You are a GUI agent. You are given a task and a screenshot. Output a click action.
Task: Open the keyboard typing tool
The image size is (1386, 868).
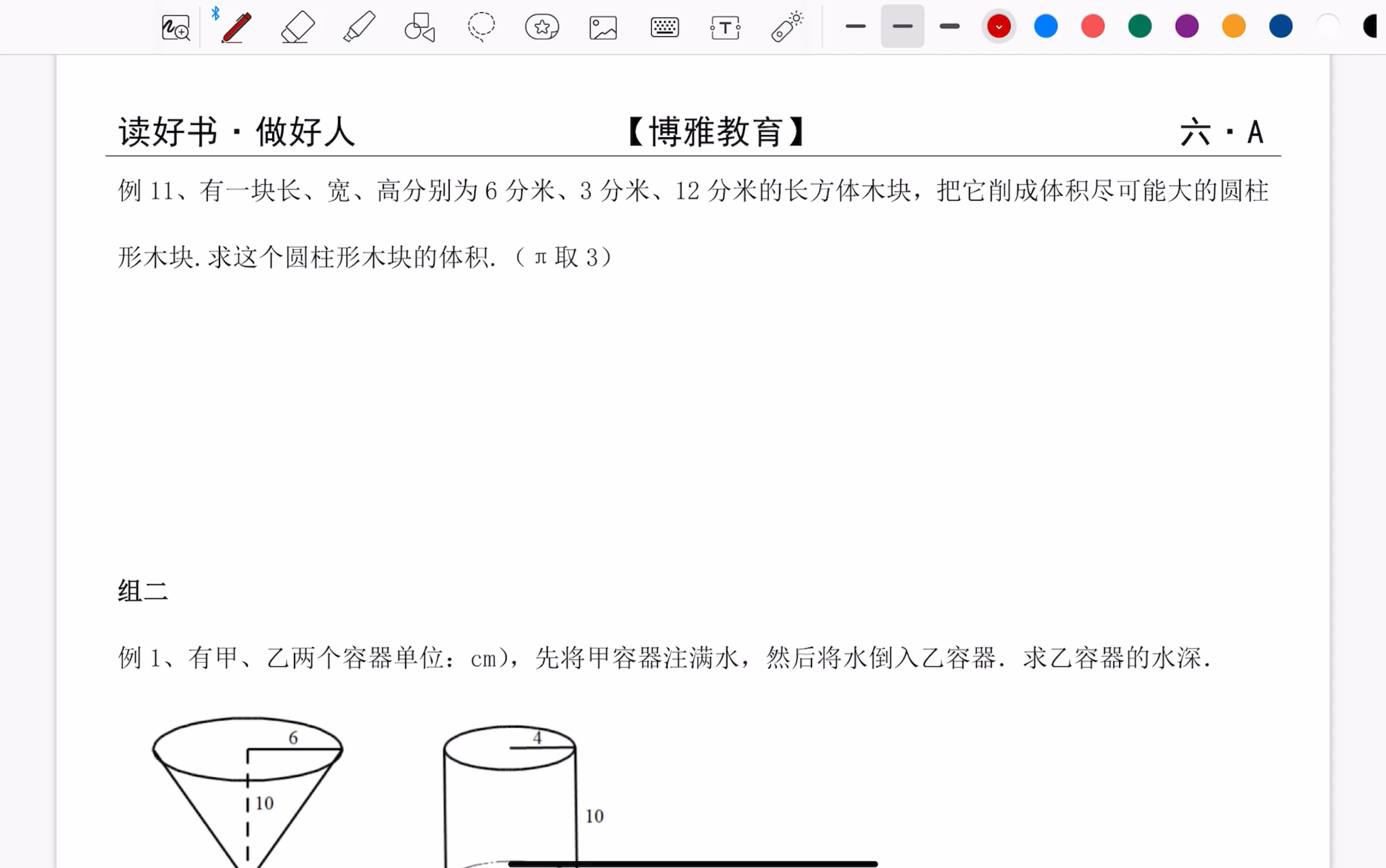click(x=665, y=27)
